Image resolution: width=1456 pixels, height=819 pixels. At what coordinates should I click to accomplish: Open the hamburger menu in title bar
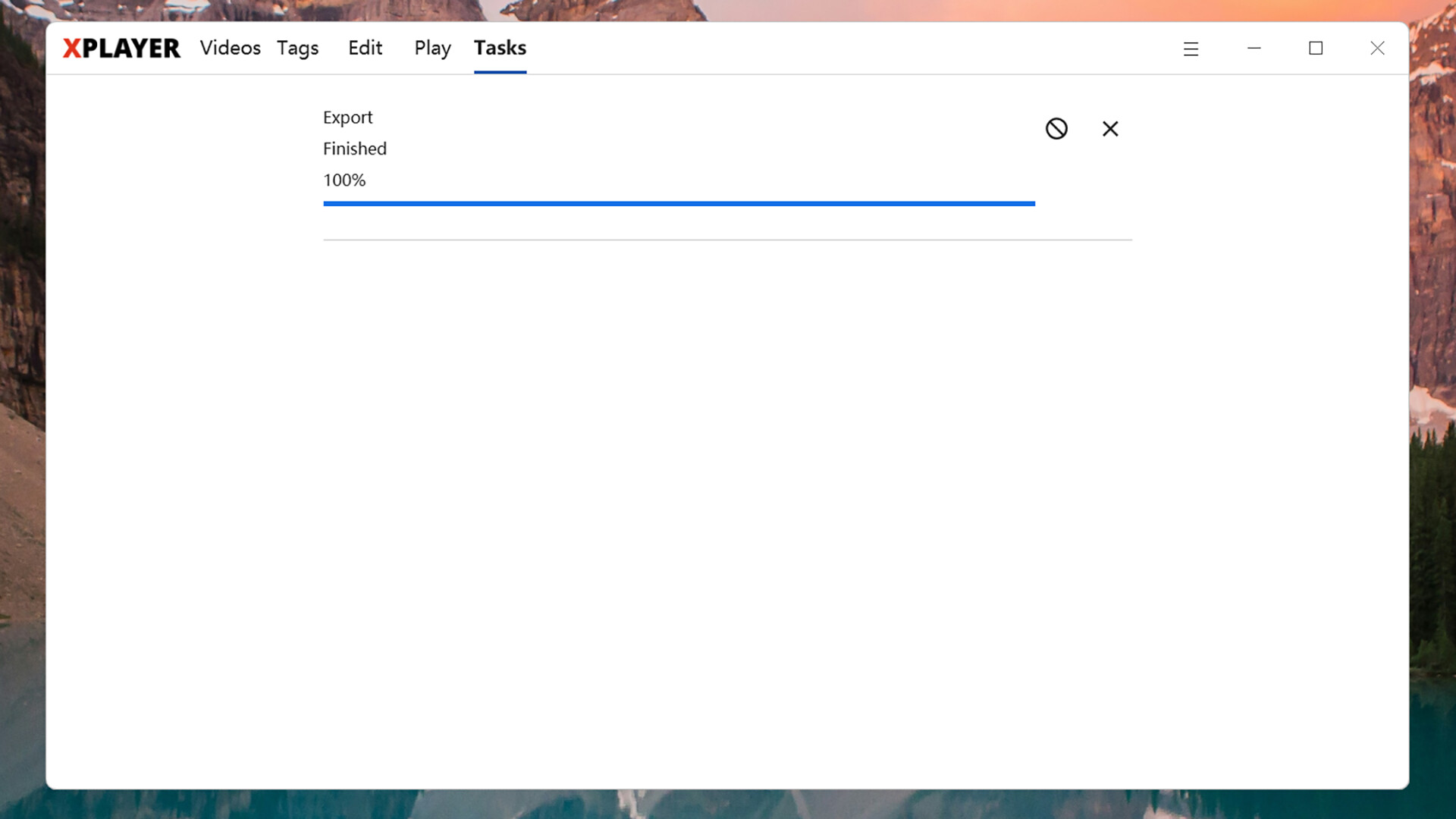pos(1191,49)
